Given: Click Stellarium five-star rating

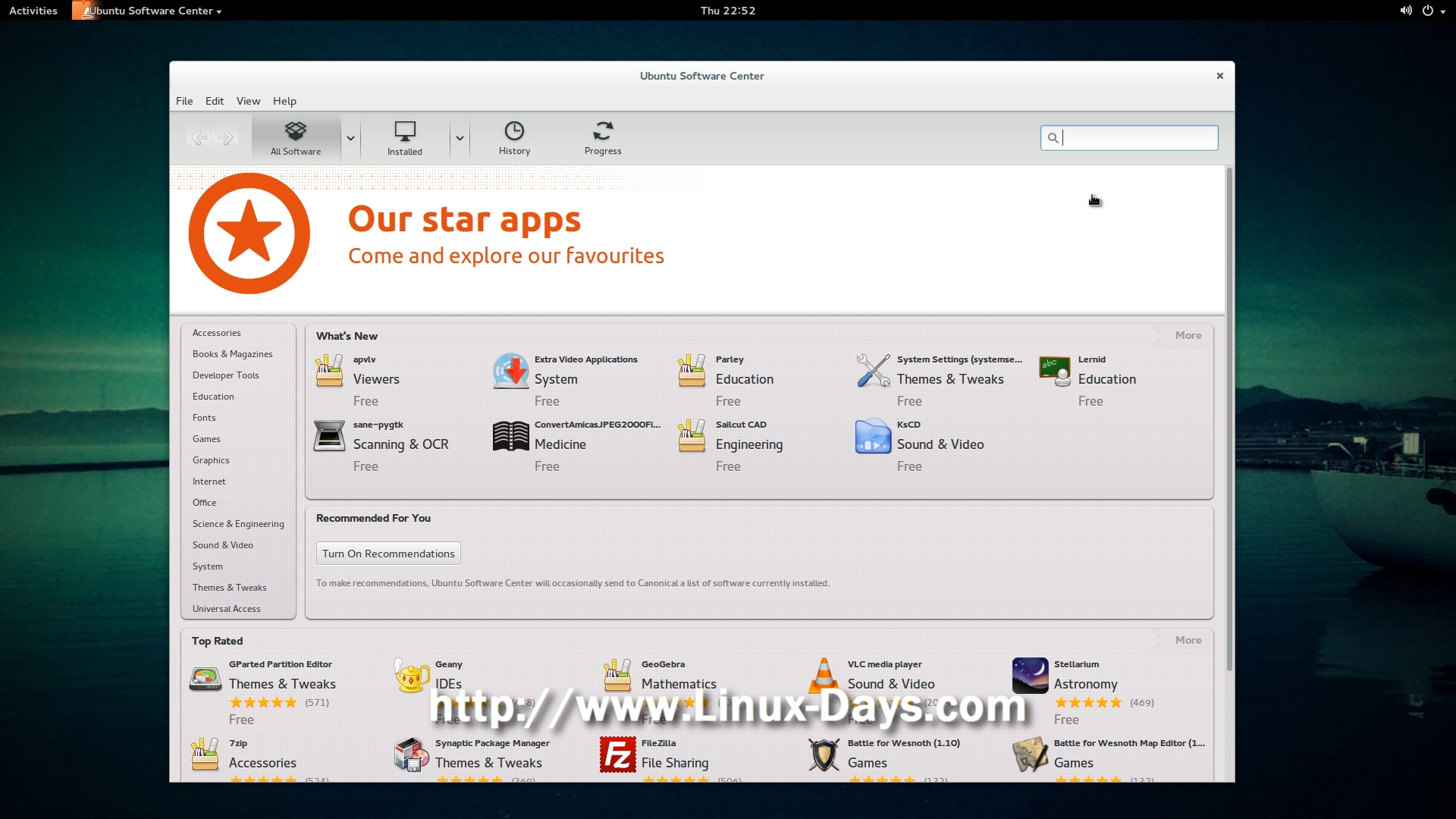Looking at the screenshot, I should 1088,703.
